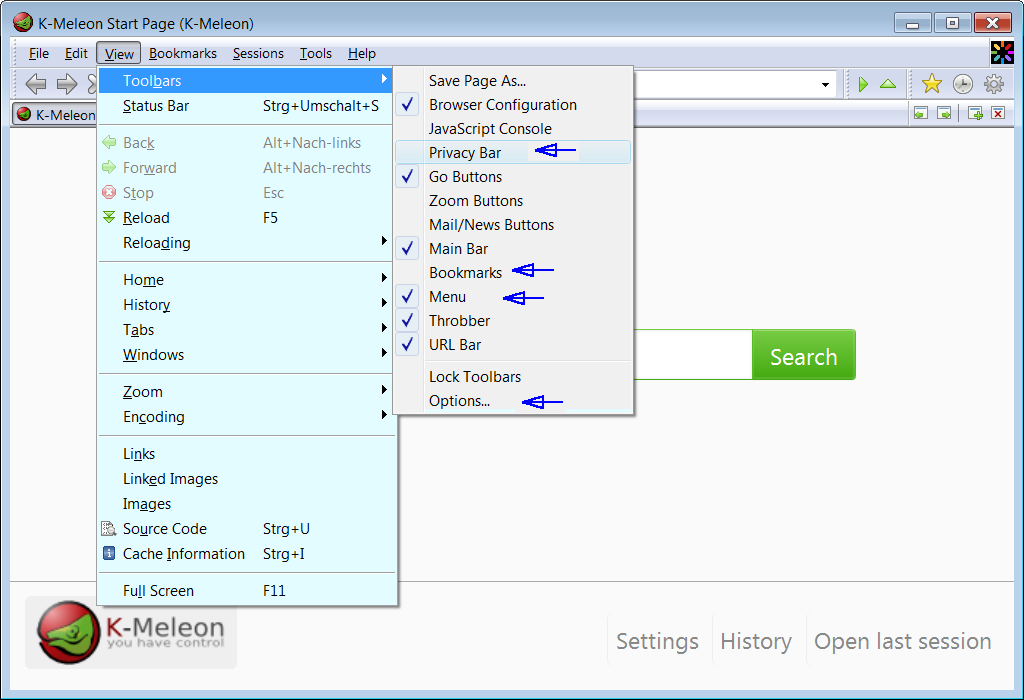Click the Open last session link
The width and height of the screenshot is (1024, 700).
click(x=902, y=642)
